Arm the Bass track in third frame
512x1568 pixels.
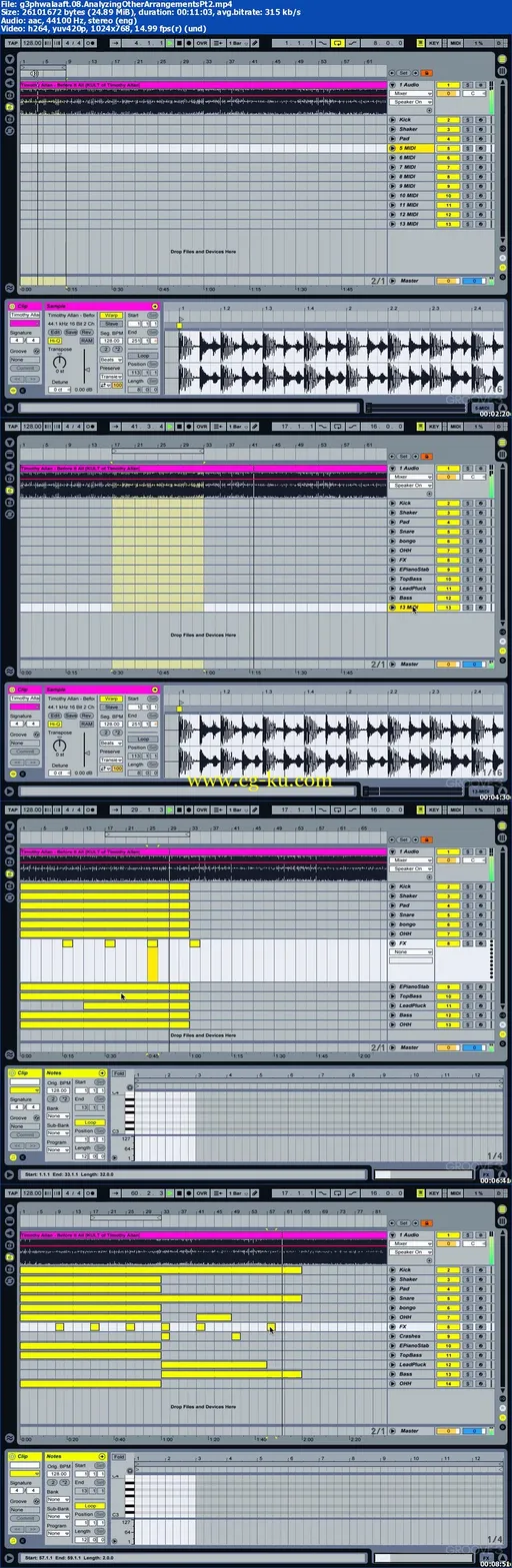pyautogui.click(x=481, y=1015)
